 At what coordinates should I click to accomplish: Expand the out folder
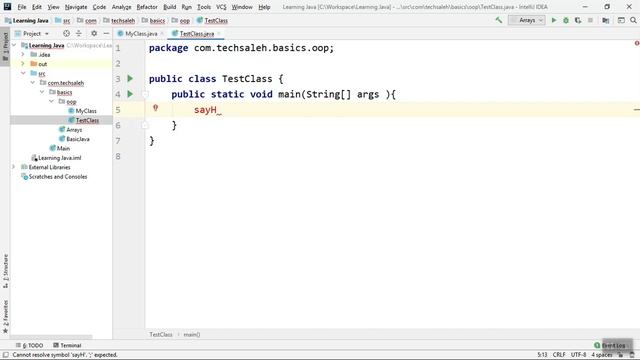(23, 64)
